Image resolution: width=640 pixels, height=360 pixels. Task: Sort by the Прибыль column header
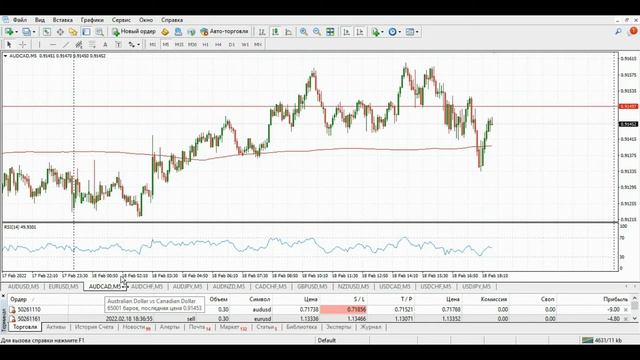pyautogui.click(x=615, y=299)
